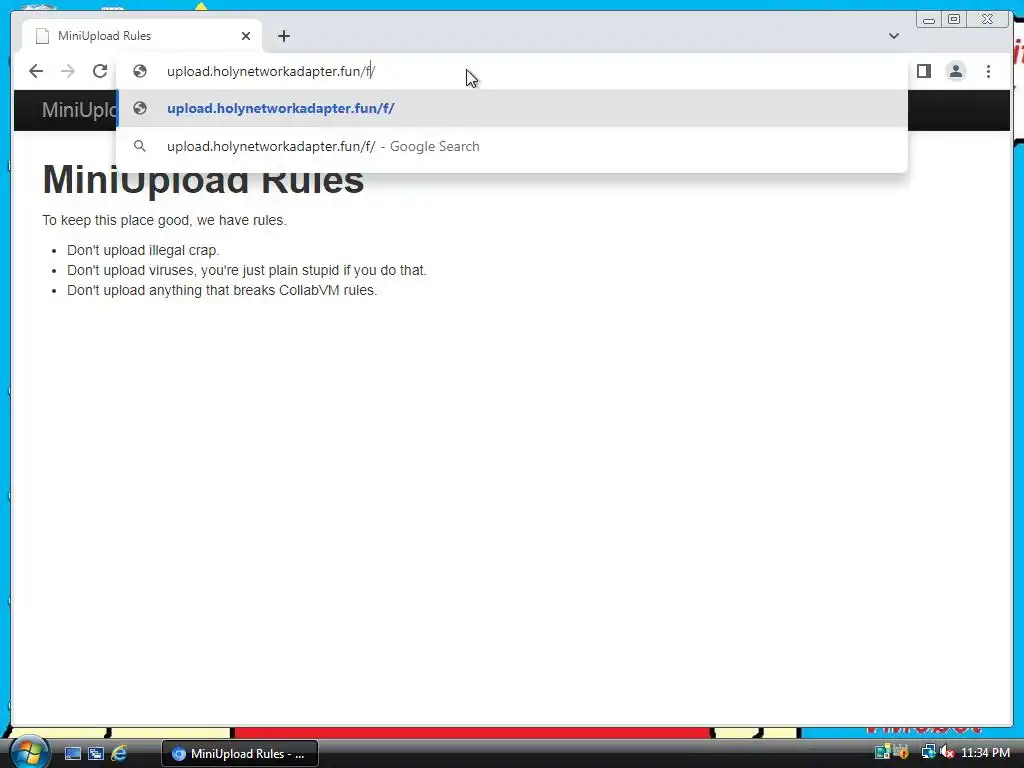Click the forward navigation arrow
Image resolution: width=1024 pixels, height=768 pixels.
[67, 71]
